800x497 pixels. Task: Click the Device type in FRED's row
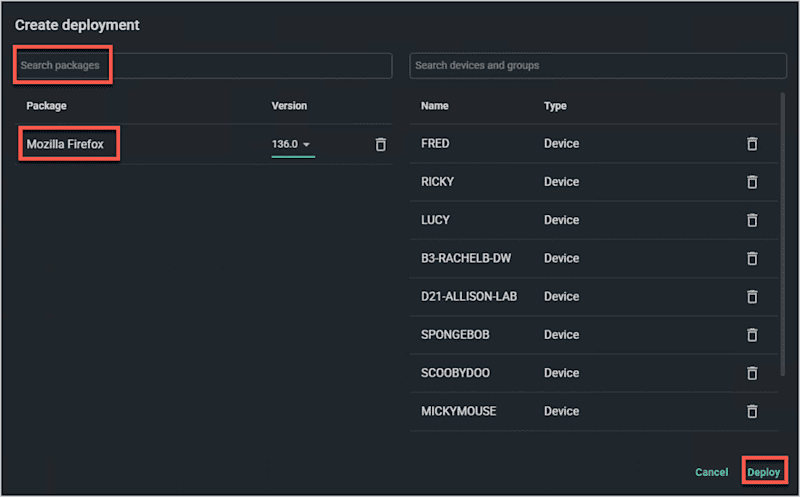(561, 143)
